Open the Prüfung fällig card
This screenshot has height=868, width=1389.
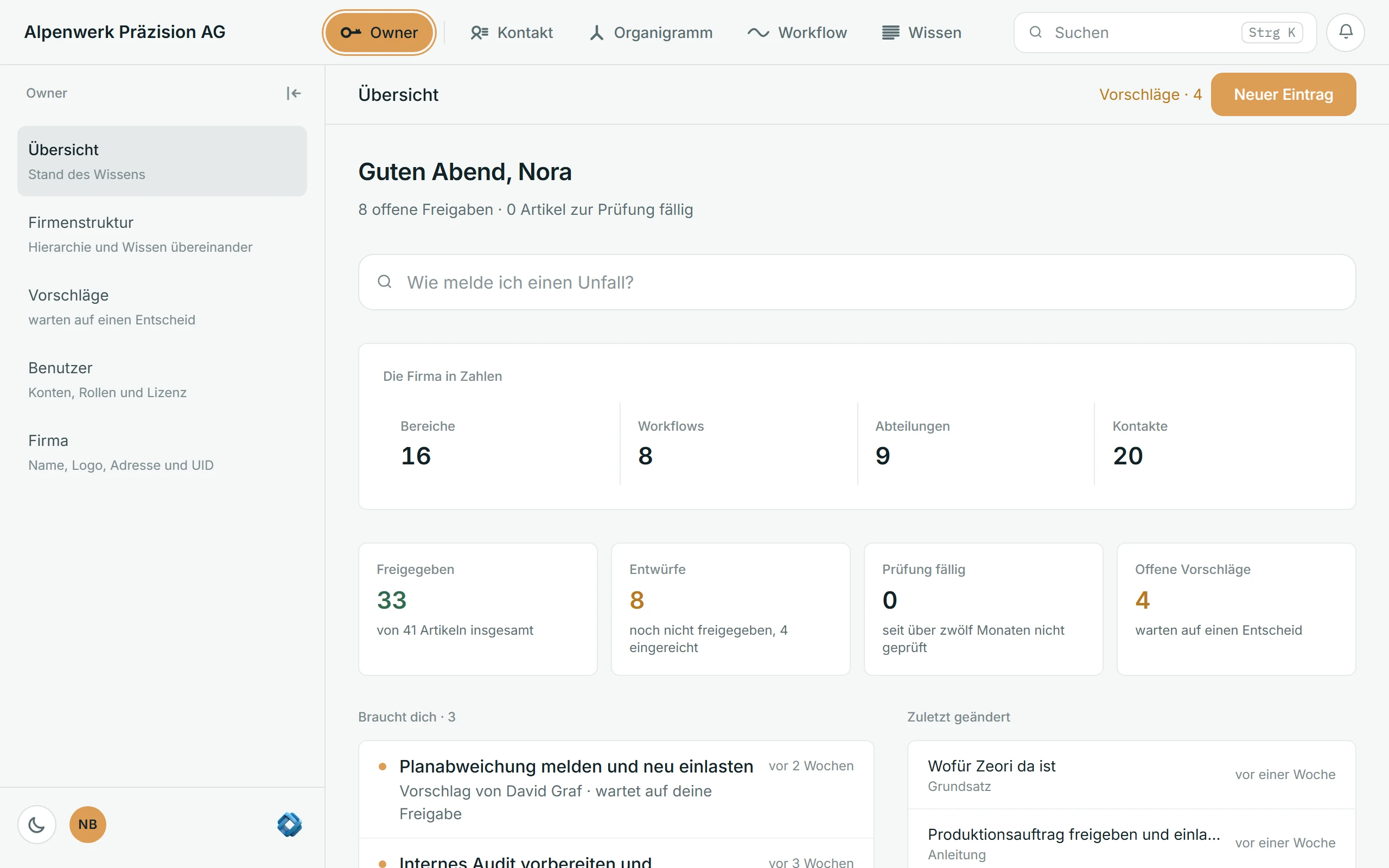(x=983, y=609)
